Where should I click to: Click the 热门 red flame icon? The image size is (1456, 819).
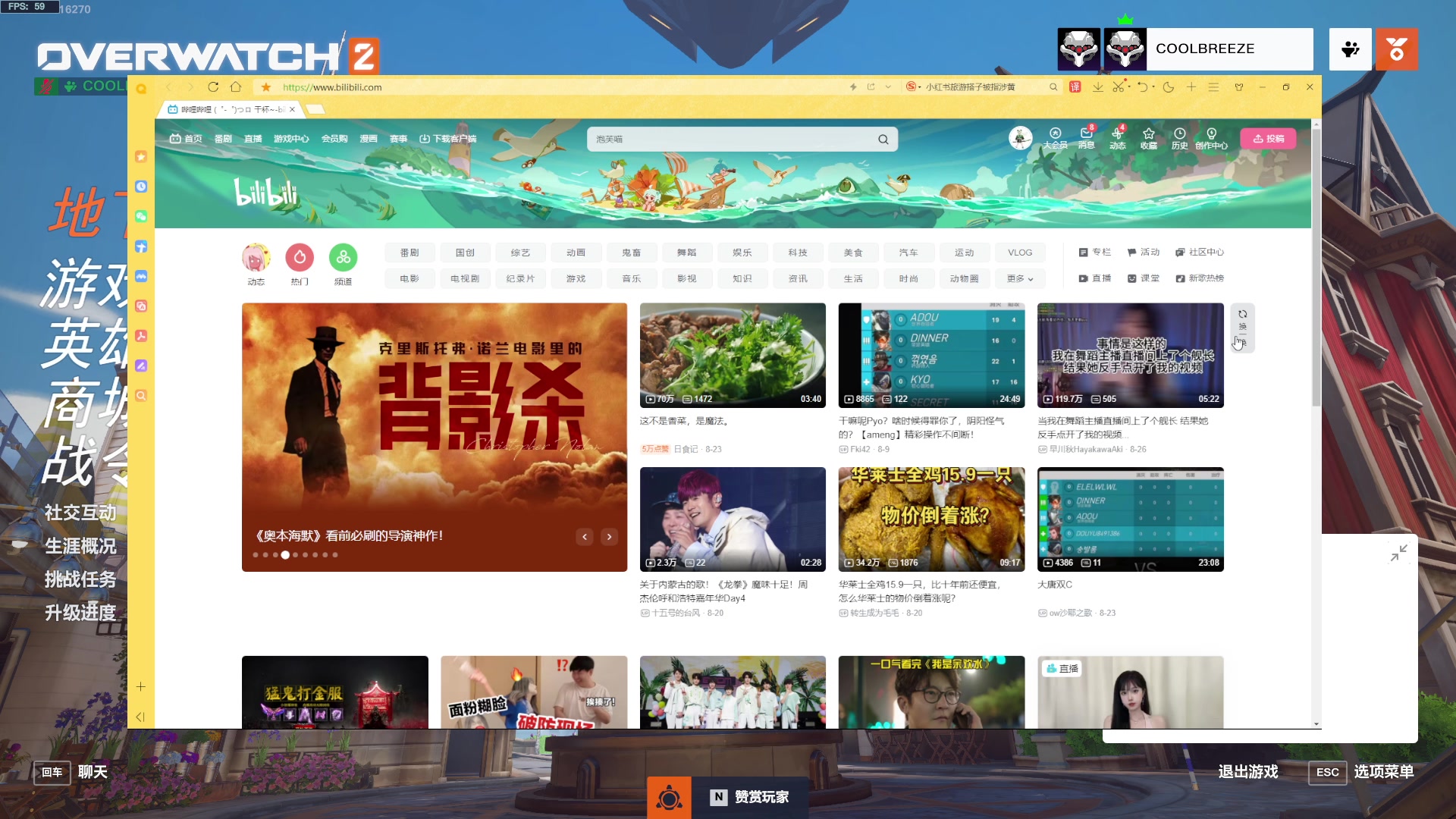[x=300, y=258]
